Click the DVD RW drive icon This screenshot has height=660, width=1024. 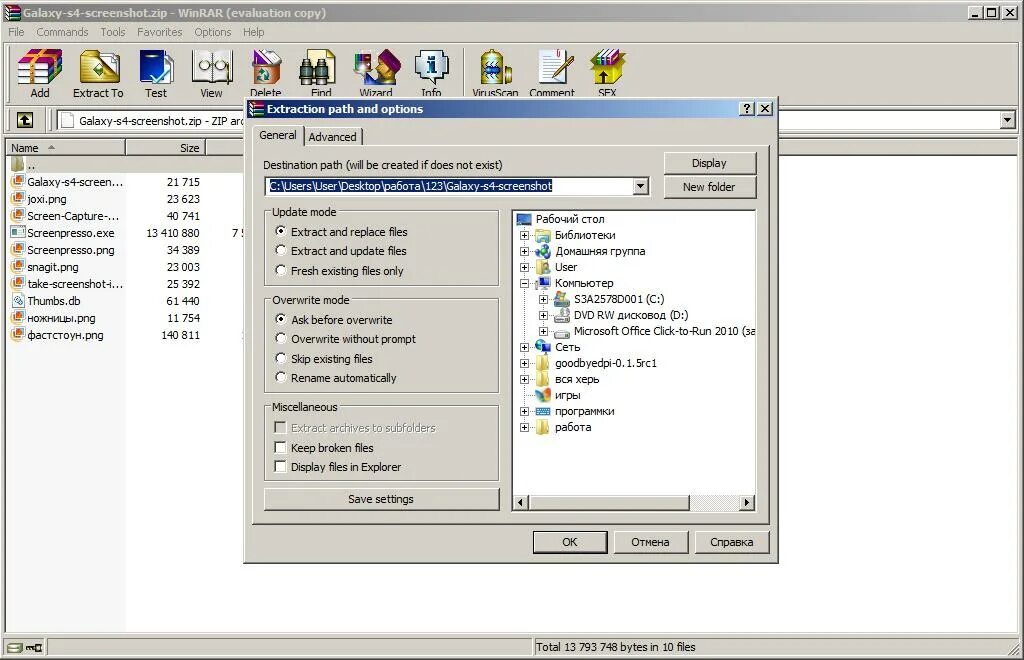tap(562, 315)
